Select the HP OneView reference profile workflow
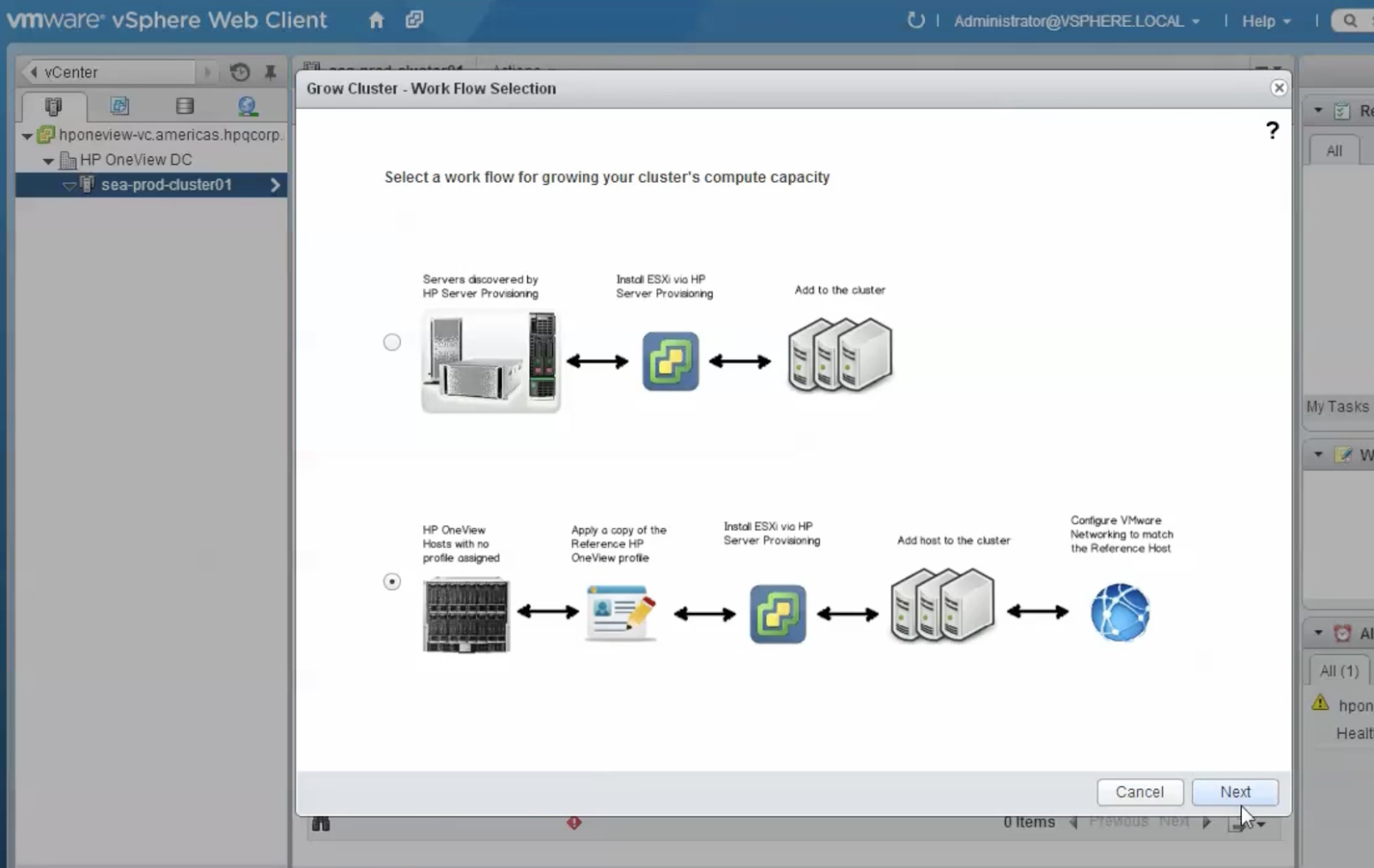The width and height of the screenshot is (1374, 868). pyautogui.click(x=392, y=581)
